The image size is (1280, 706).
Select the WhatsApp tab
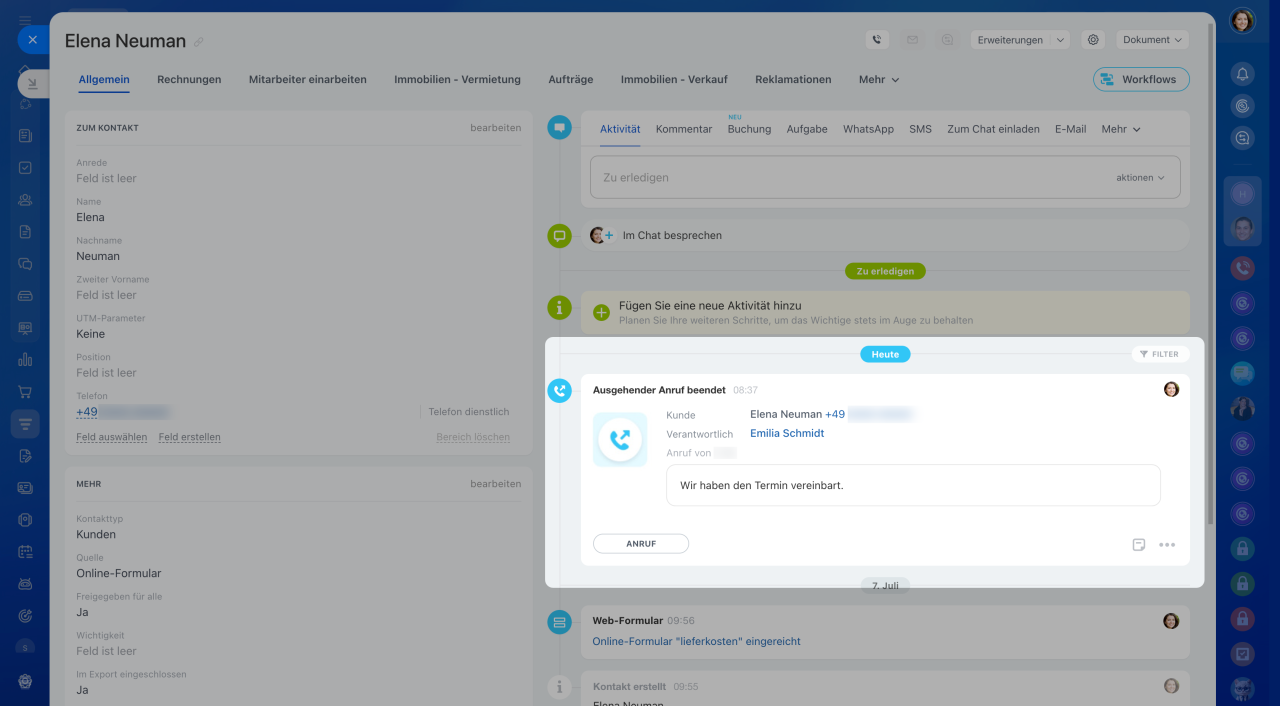click(x=868, y=129)
